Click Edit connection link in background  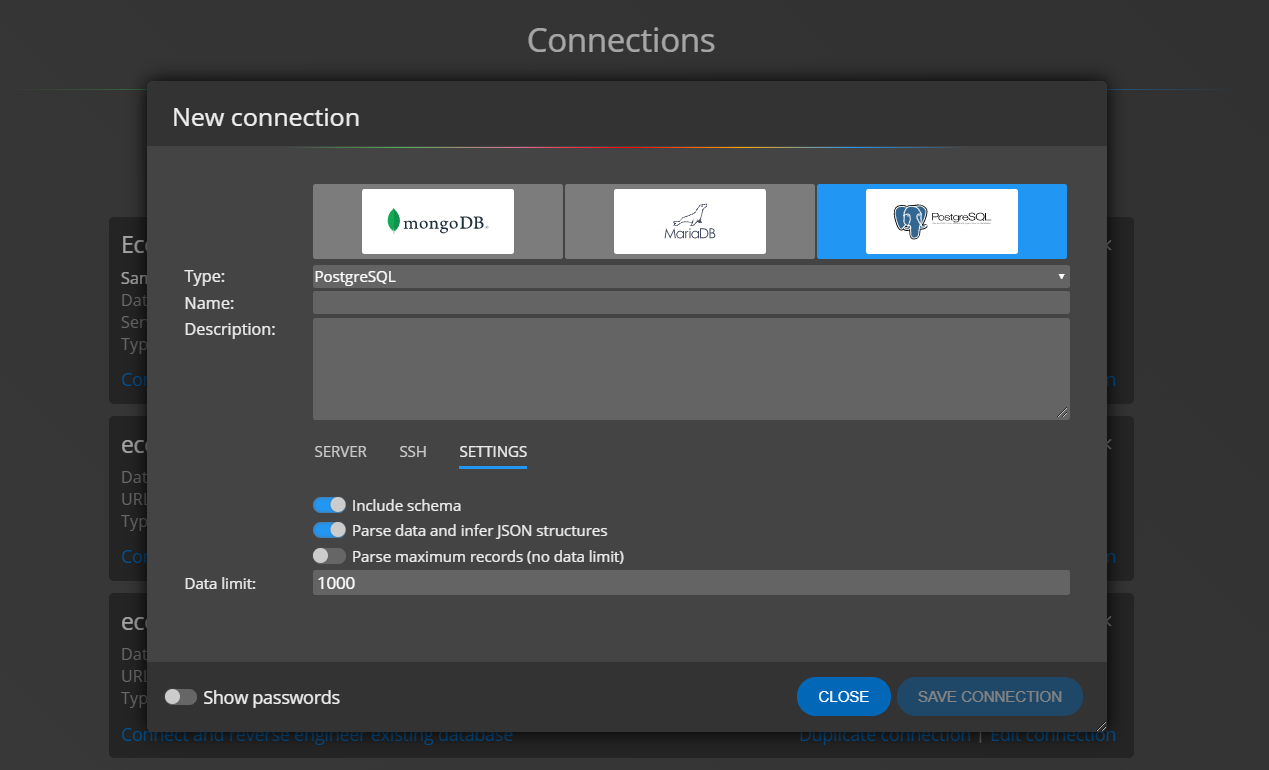[1053, 736]
